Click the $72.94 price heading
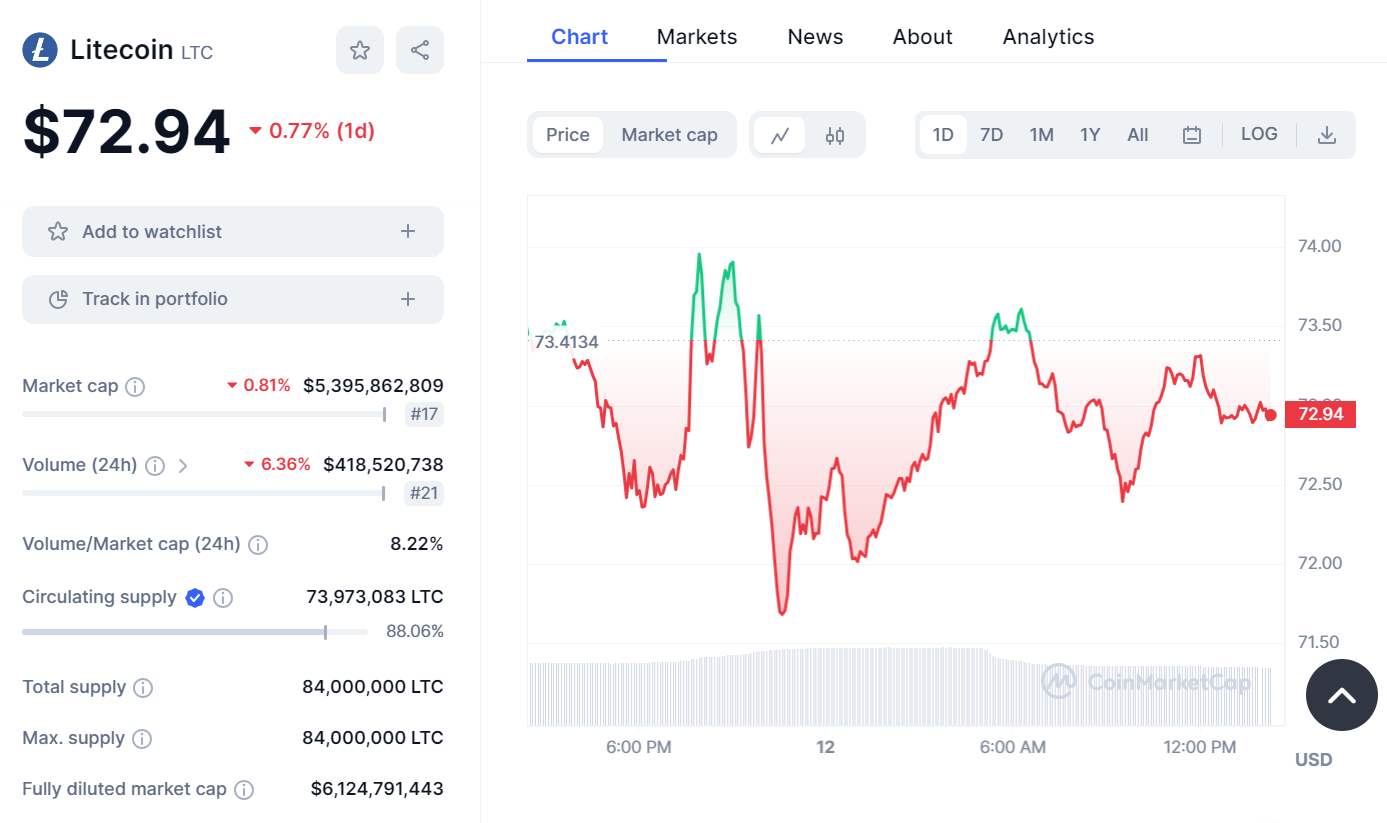The width and height of the screenshot is (1387, 823). tap(127, 131)
